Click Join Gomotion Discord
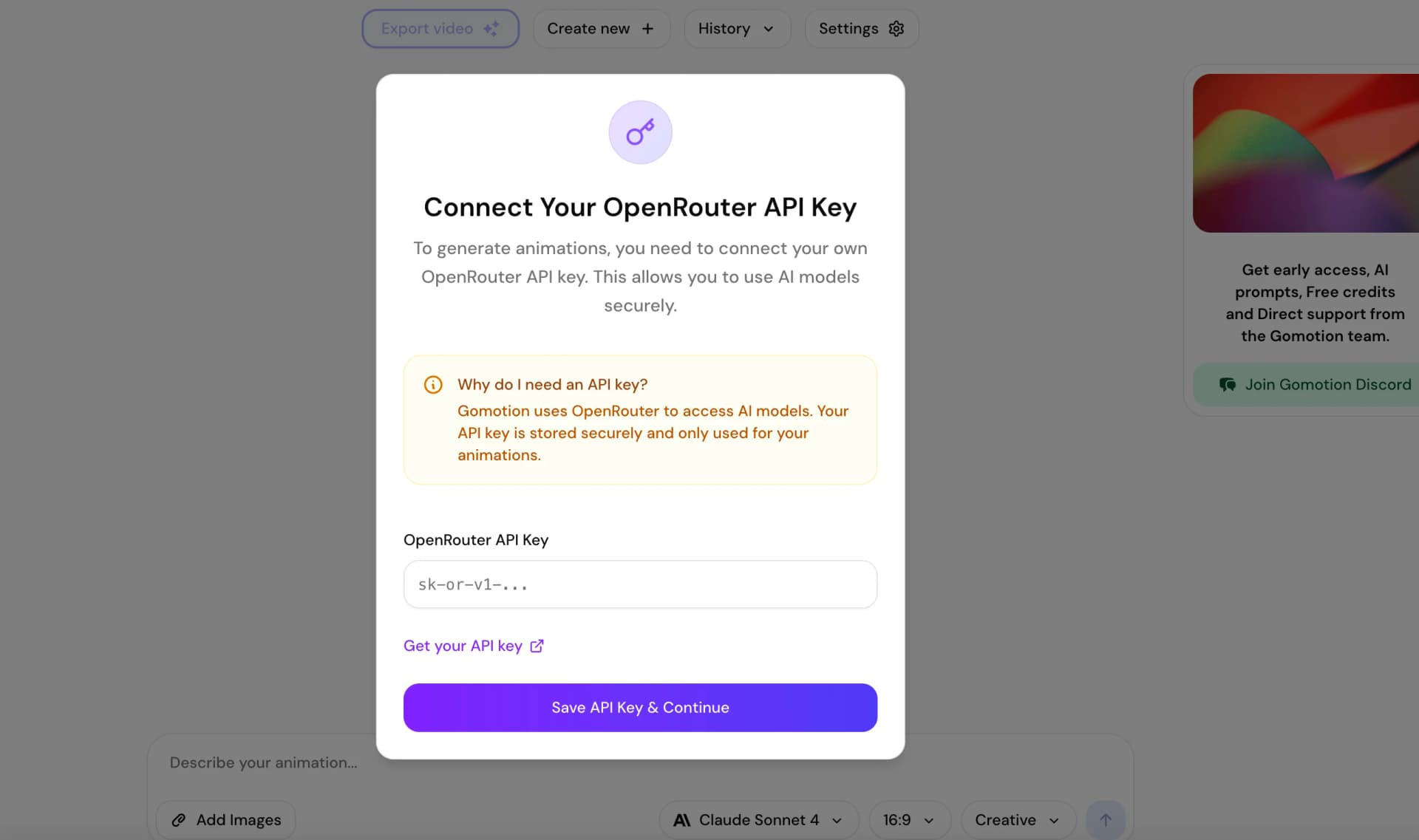 coord(1316,384)
